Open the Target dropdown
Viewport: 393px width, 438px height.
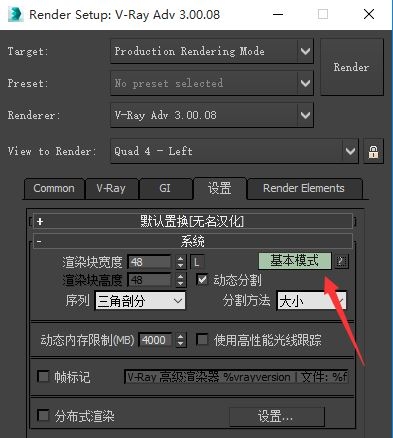tap(212, 51)
